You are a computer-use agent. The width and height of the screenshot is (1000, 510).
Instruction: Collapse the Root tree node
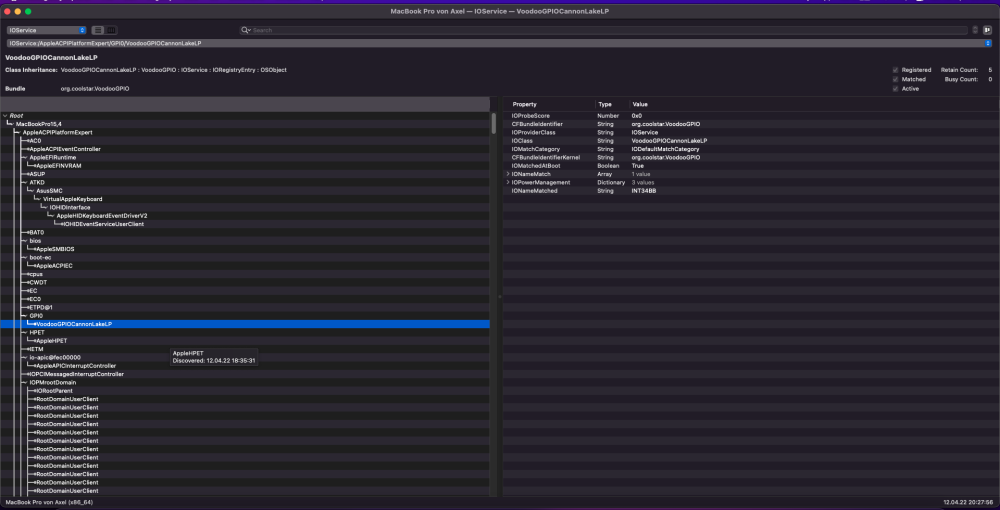[x=5, y=116]
